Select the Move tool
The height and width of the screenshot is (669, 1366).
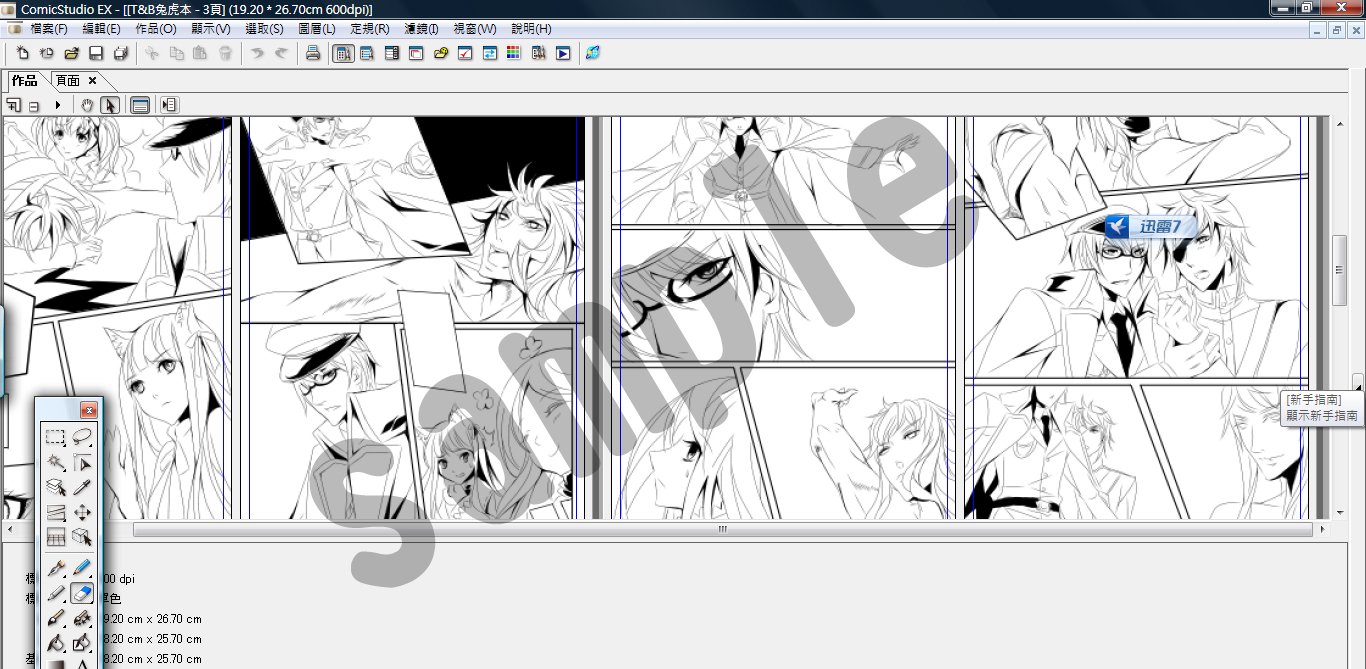pyautogui.click(x=82, y=513)
